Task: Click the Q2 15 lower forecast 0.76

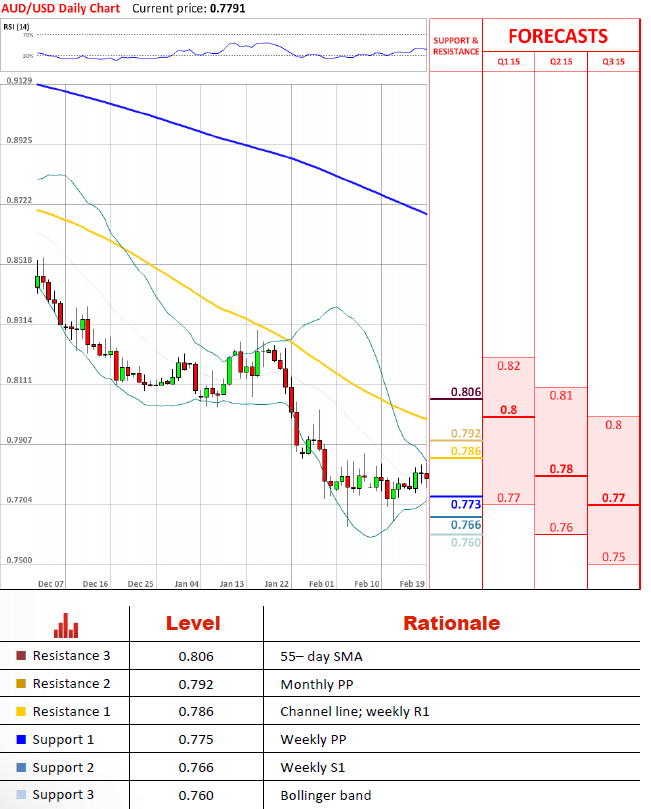Action: coord(561,527)
